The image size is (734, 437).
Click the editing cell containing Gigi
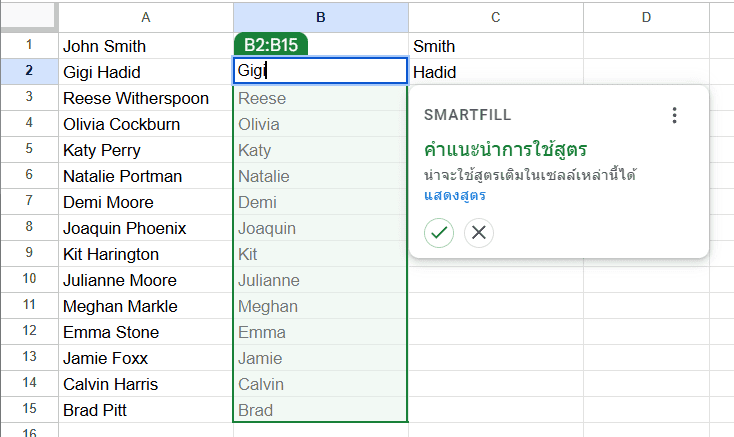point(320,71)
